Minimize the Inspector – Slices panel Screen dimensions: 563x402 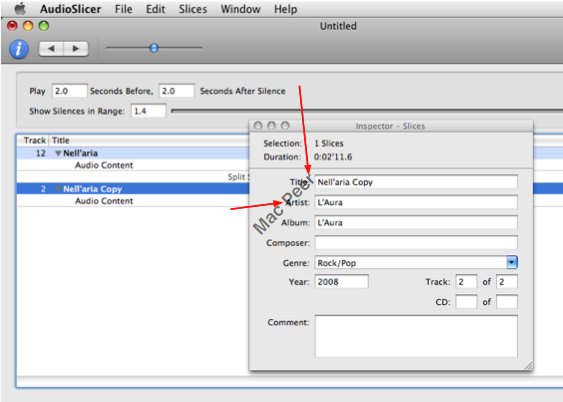point(271,126)
